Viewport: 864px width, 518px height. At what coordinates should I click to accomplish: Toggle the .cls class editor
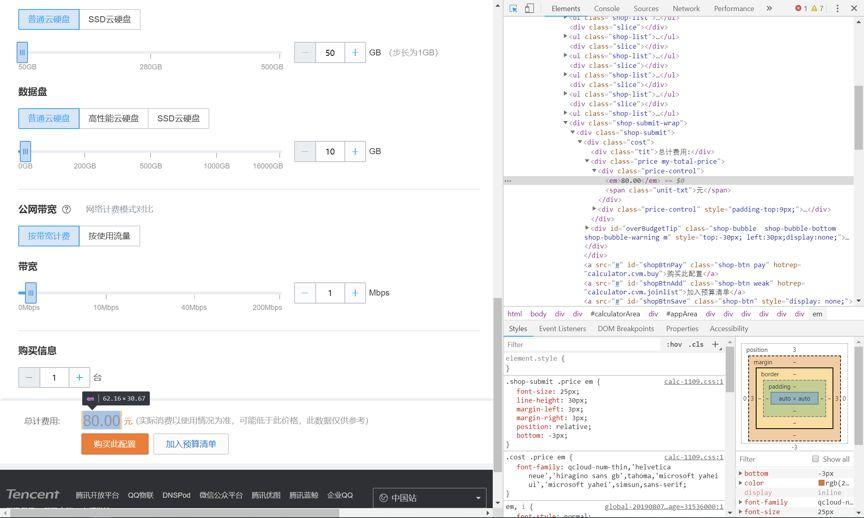pos(696,344)
